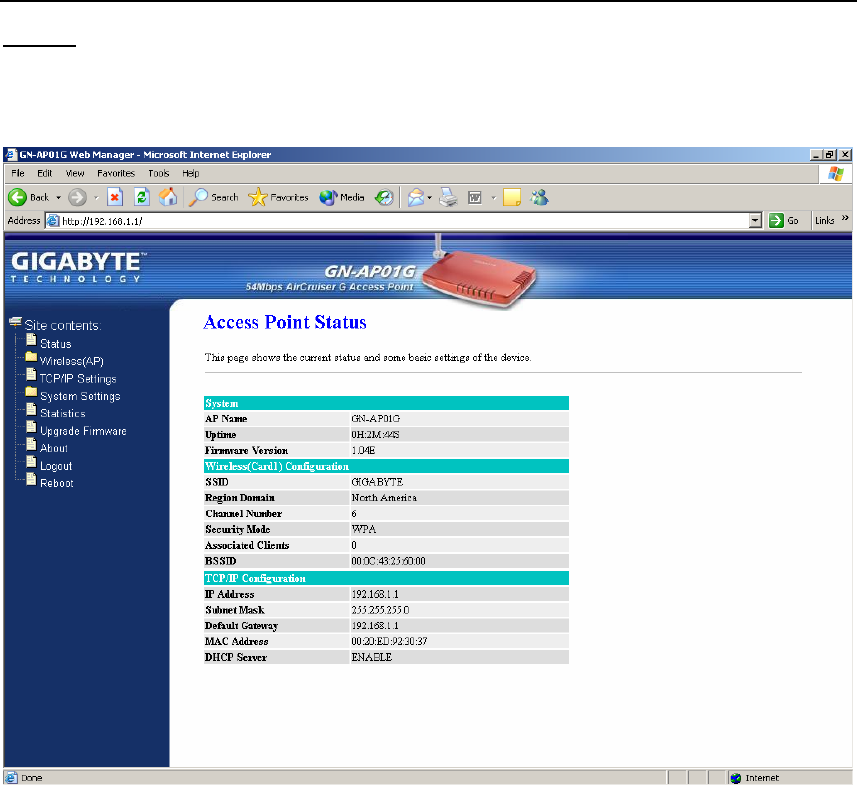This screenshot has height=785, width=857.
Task: Open Forward button history dropdown arrow
Action: pyautogui.click(x=96, y=198)
